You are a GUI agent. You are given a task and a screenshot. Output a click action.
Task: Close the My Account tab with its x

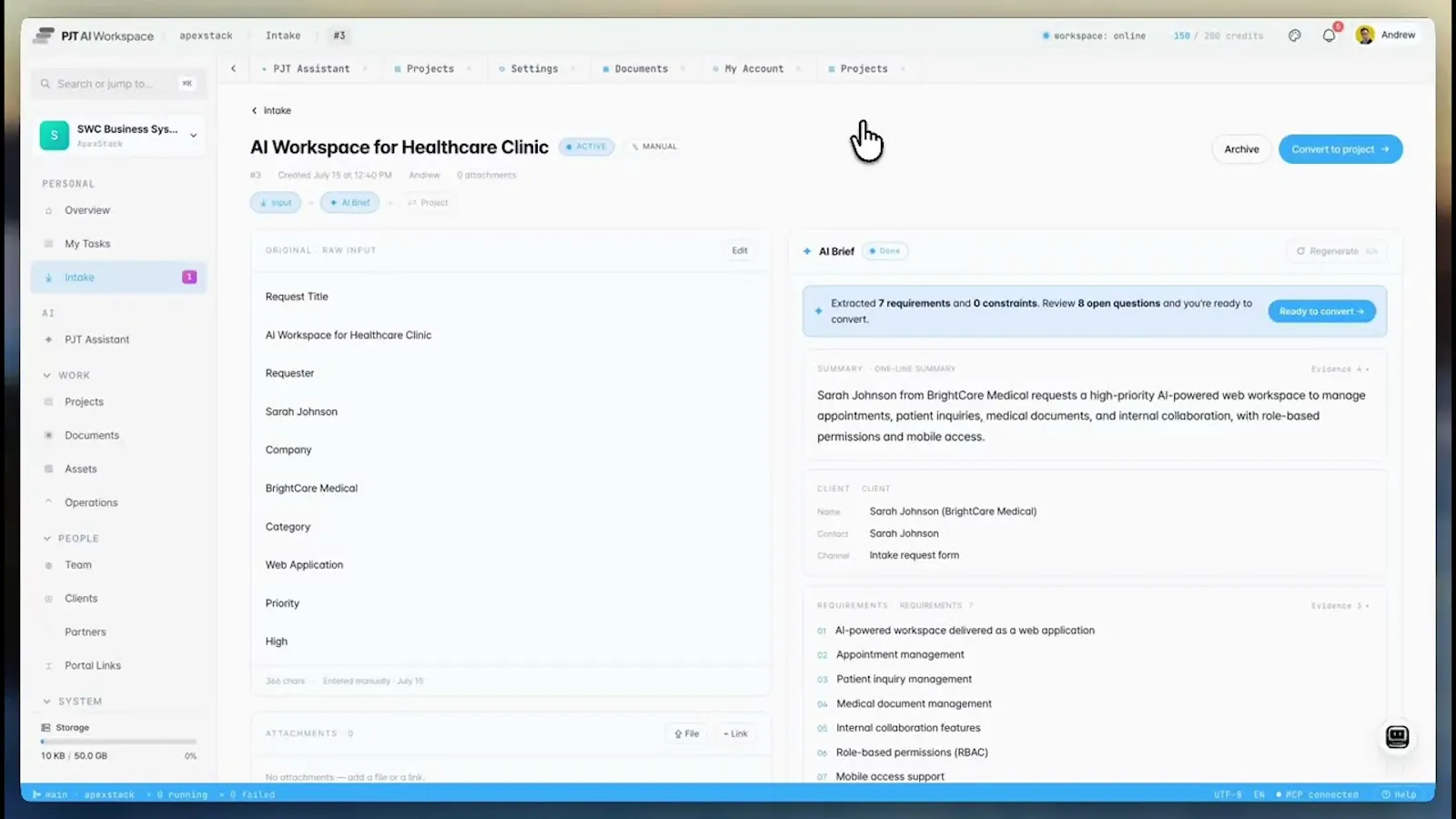798,69
